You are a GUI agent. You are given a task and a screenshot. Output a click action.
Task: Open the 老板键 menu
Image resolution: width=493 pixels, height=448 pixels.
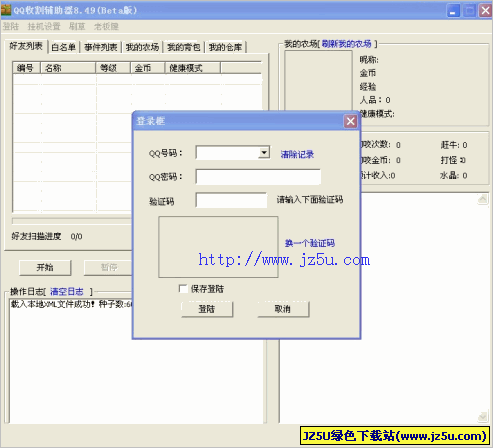click(106, 26)
